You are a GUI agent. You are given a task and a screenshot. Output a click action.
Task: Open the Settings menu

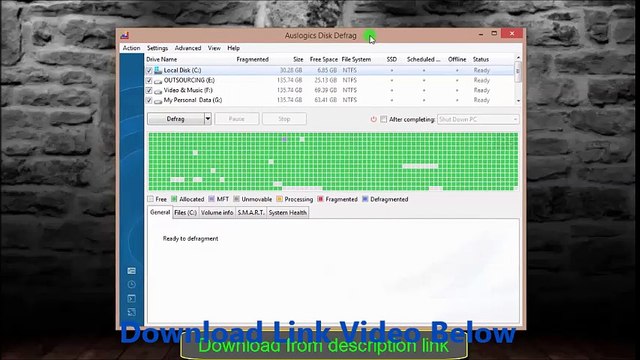(158, 48)
